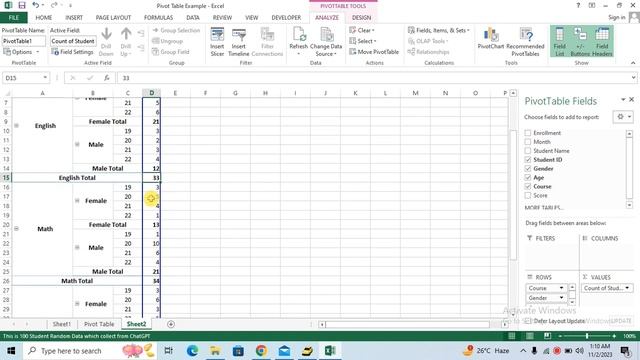
Task: Open the DESIGN PivotTable tab
Action: point(362,18)
